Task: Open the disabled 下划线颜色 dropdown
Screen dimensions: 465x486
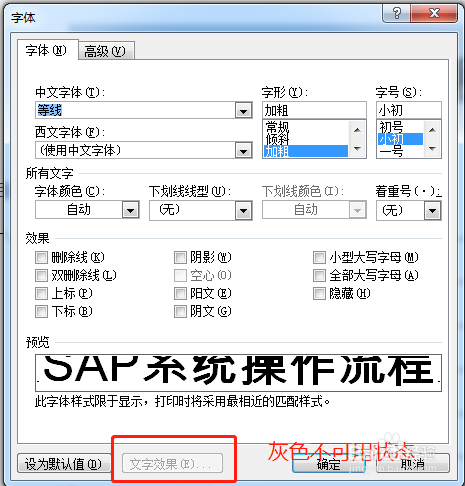Action: pyautogui.click(x=357, y=210)
